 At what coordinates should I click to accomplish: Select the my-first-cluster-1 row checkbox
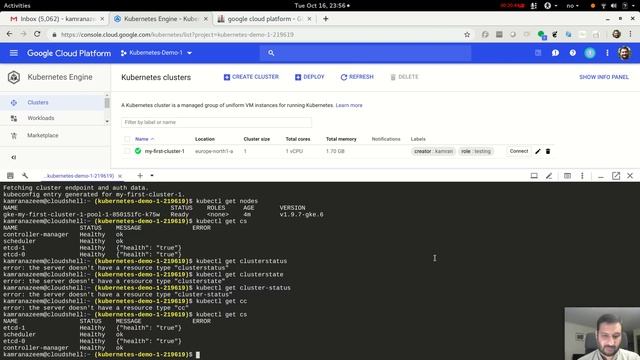pos(127,151)
